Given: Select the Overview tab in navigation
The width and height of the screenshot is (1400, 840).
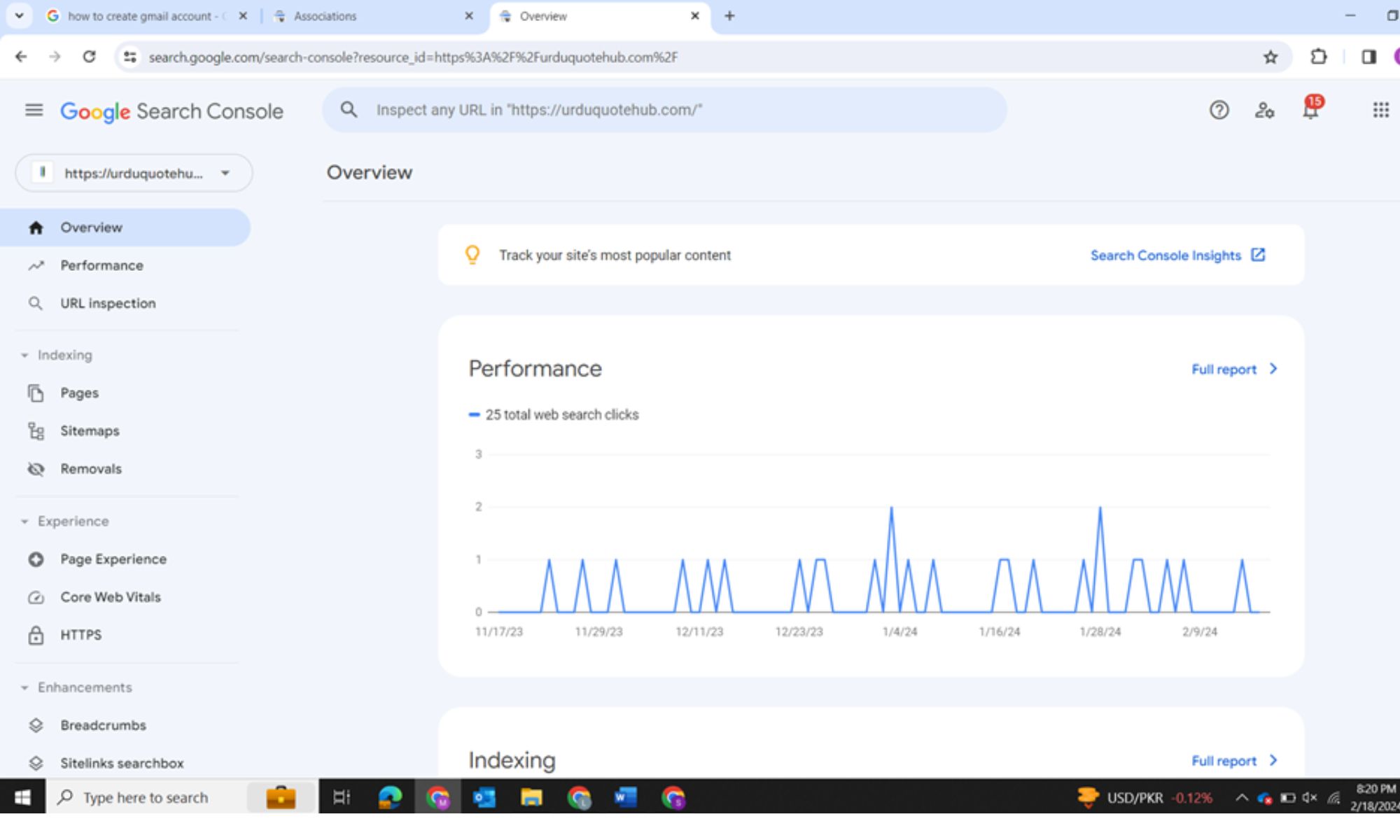Looking at the screenshot, I should tap(90, 227).
